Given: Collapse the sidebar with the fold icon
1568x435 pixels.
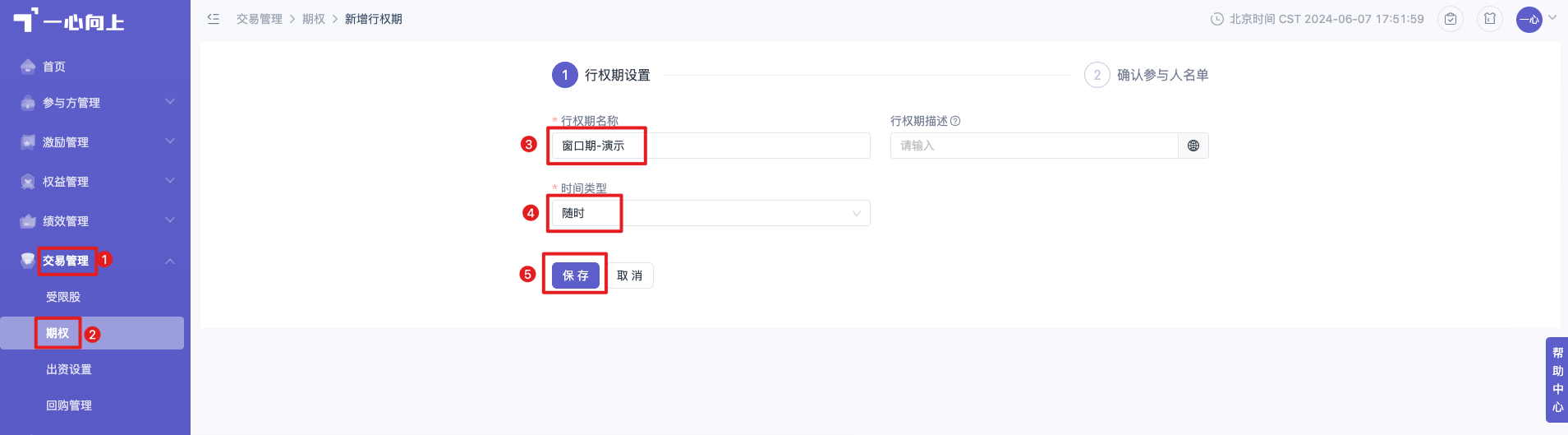Looking at the screenshot, I should 214,19.
